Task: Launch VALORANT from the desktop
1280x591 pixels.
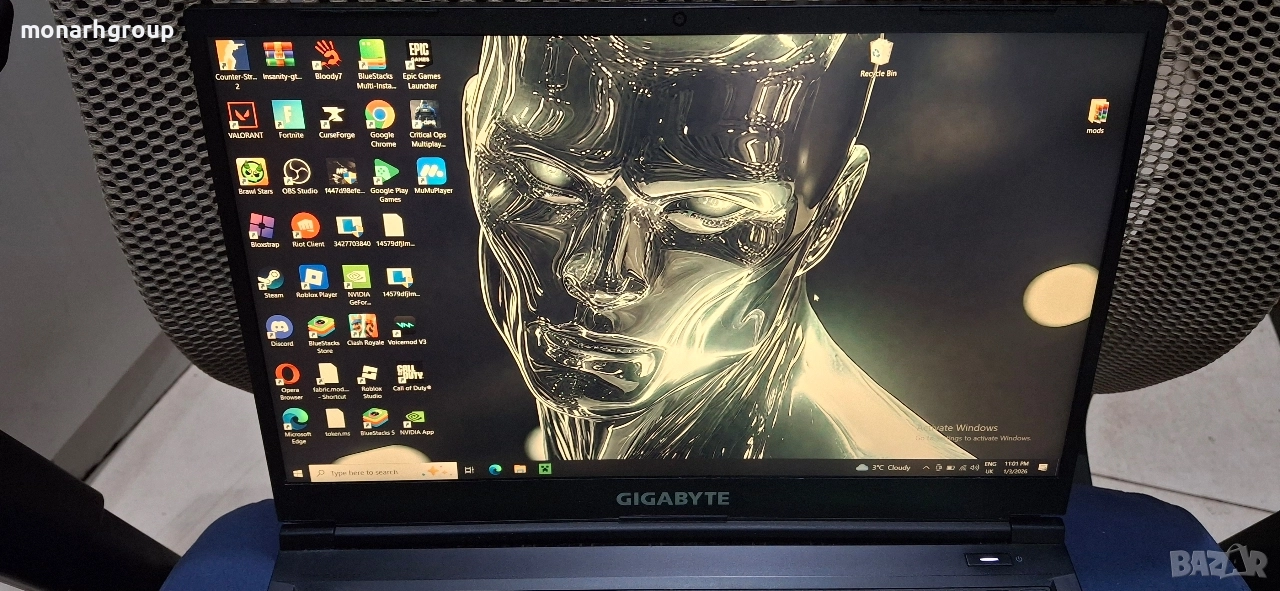Action: [242, 116]
